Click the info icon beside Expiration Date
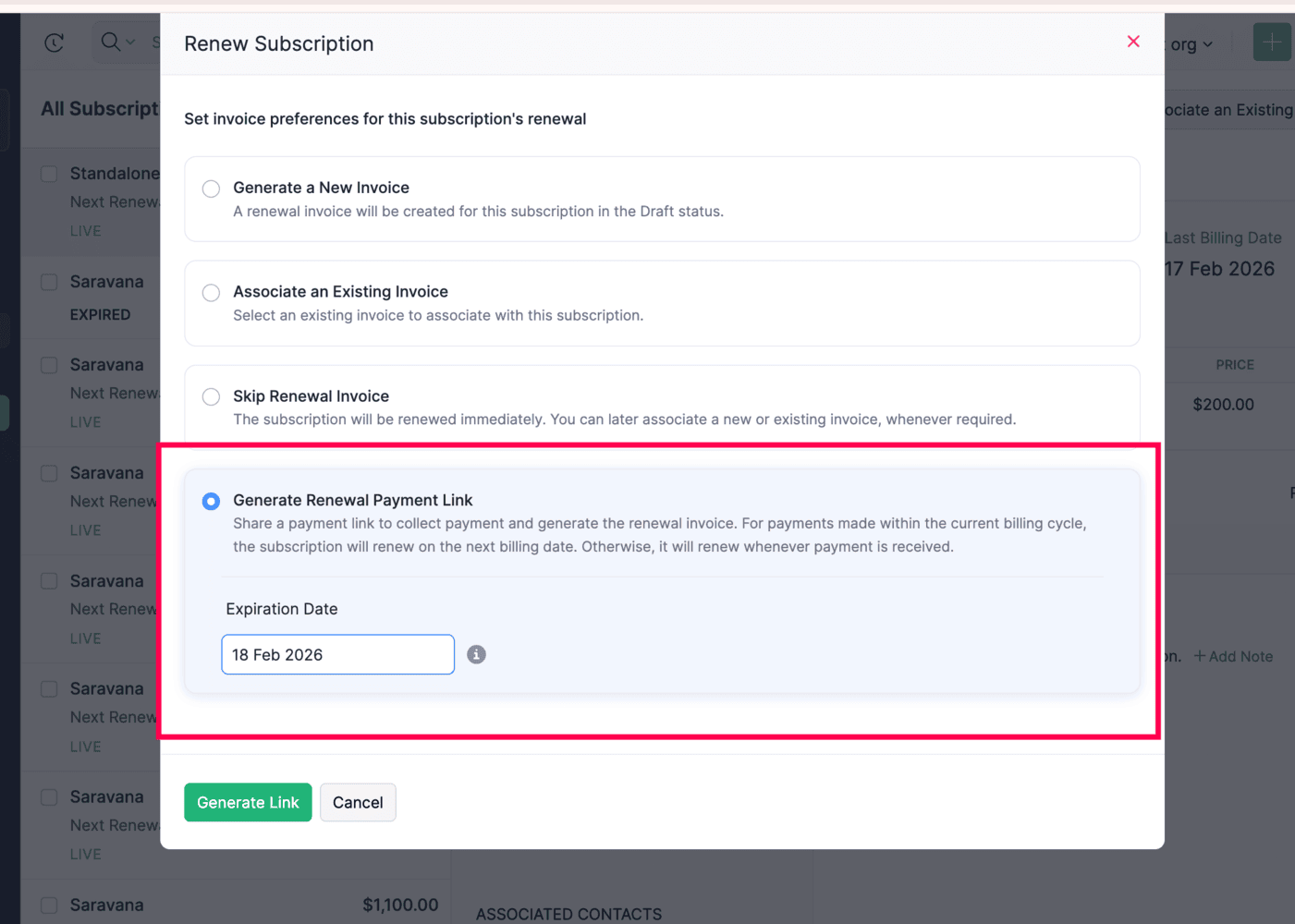This screenshot has height=924, width=1295. coord(476,654)
